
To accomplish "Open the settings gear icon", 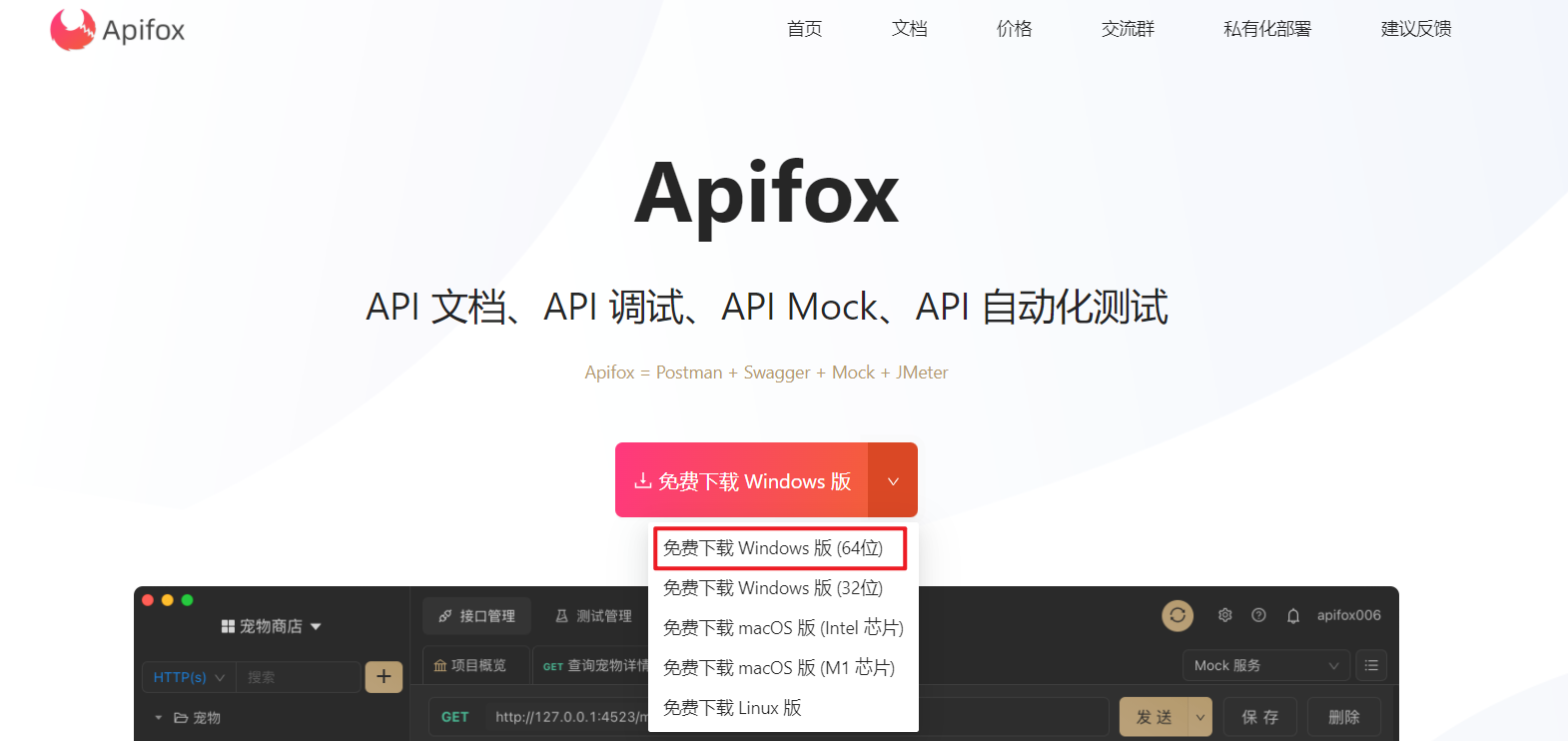I will click(1225, 615).
